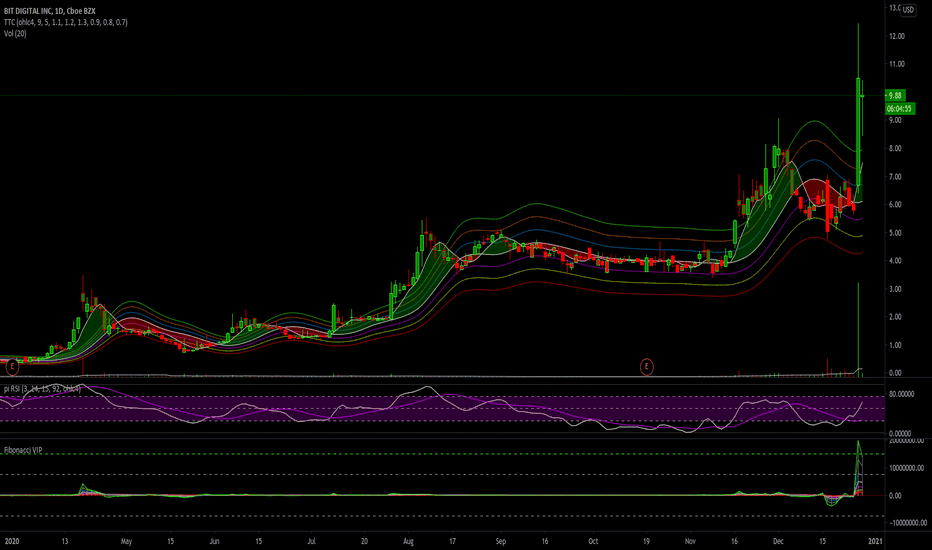Click the Dec date axis label

coord(778,542)
